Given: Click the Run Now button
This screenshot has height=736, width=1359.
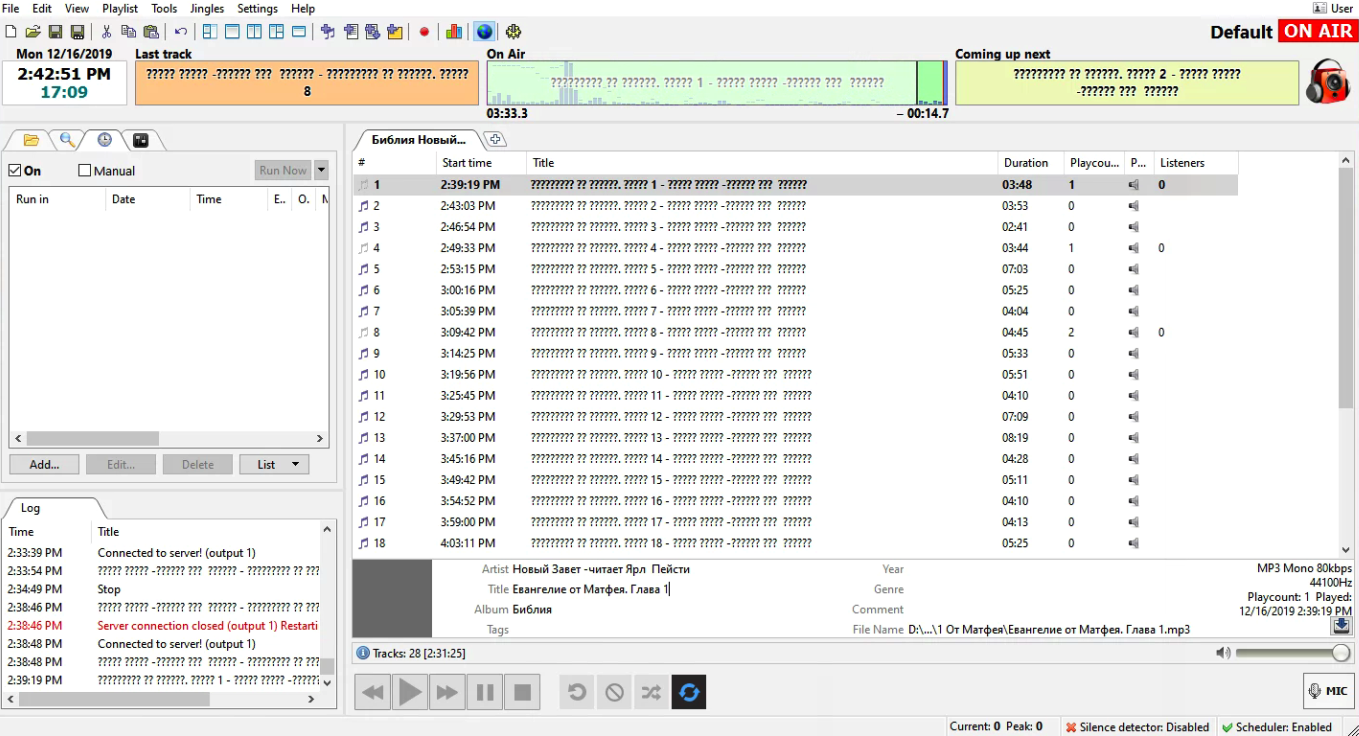Looking at the screenshot, I should pos(283,170).
